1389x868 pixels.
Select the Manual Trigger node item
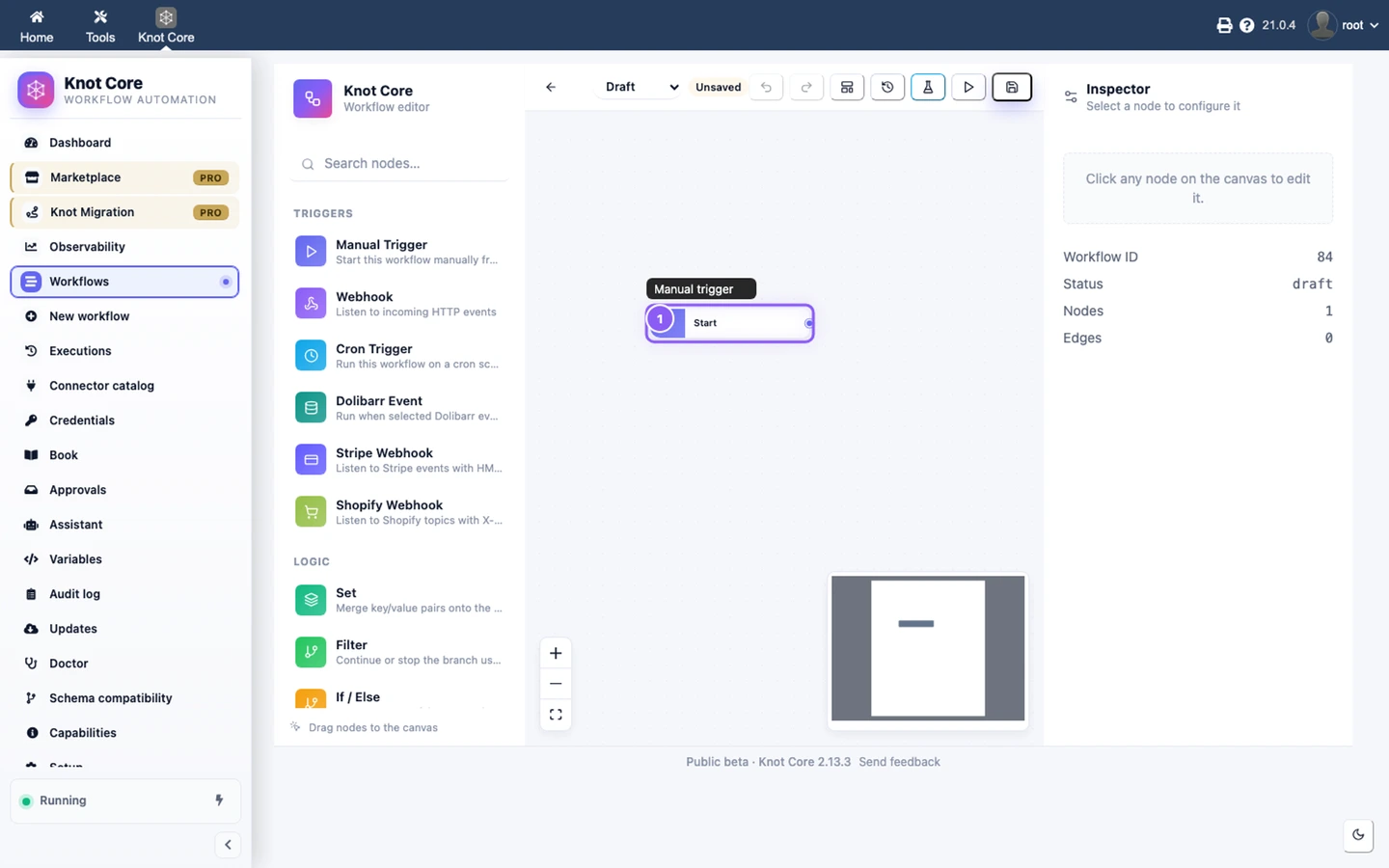tap(399, 252)
